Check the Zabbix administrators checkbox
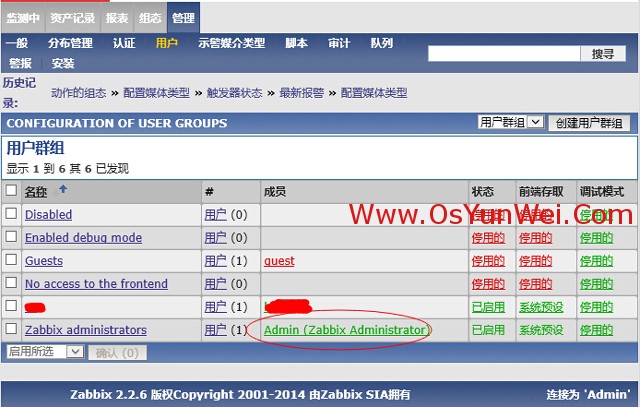The width and height of the screenshot is (640, 407). tap(11, 329)
